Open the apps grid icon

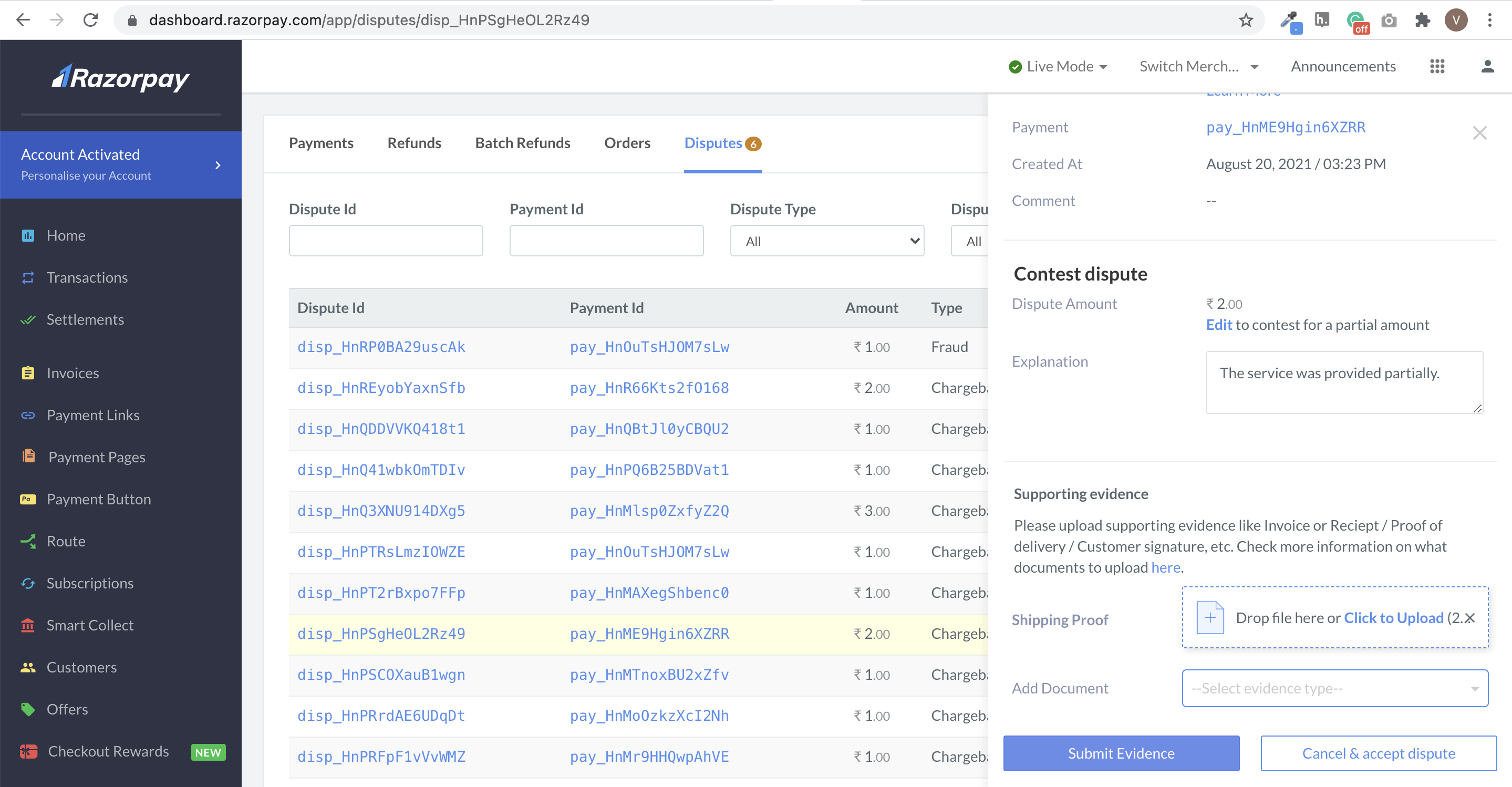pyautogui.click(x=1437, y=66)
